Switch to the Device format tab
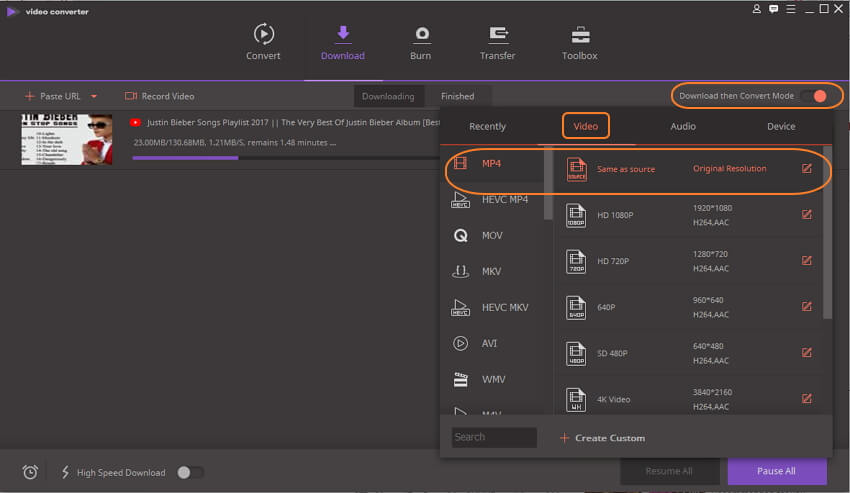This screenshot has height=493, width=850. (x=781, y=126)
